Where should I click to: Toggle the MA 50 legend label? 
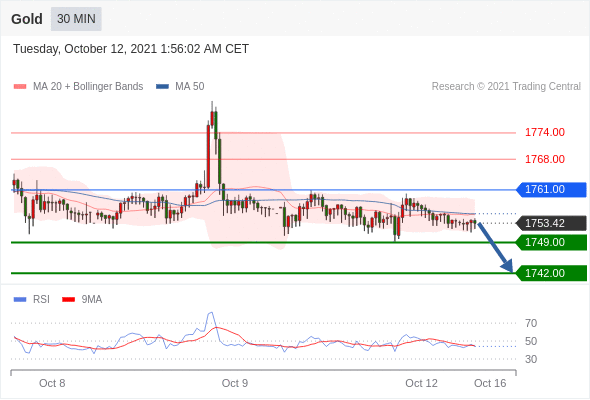[x=190, y=87]
